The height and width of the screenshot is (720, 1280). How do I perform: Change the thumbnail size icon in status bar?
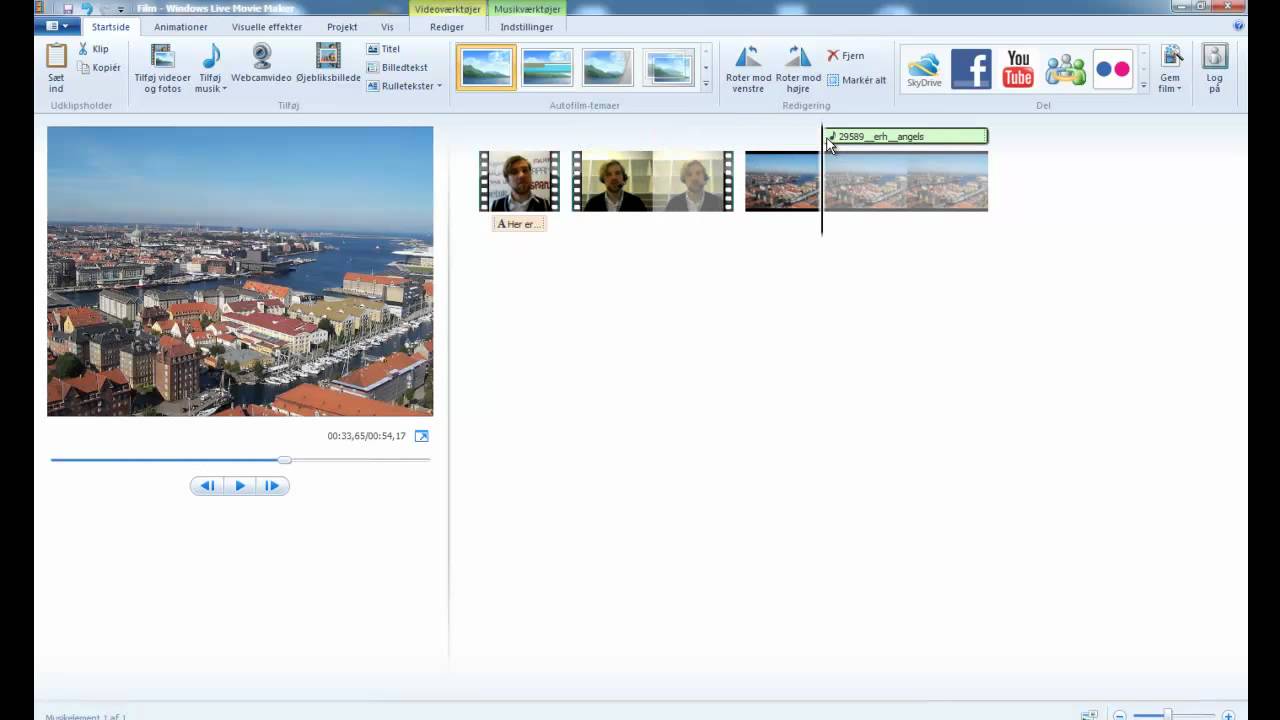pyautogui.click(x=1090, y=715)
